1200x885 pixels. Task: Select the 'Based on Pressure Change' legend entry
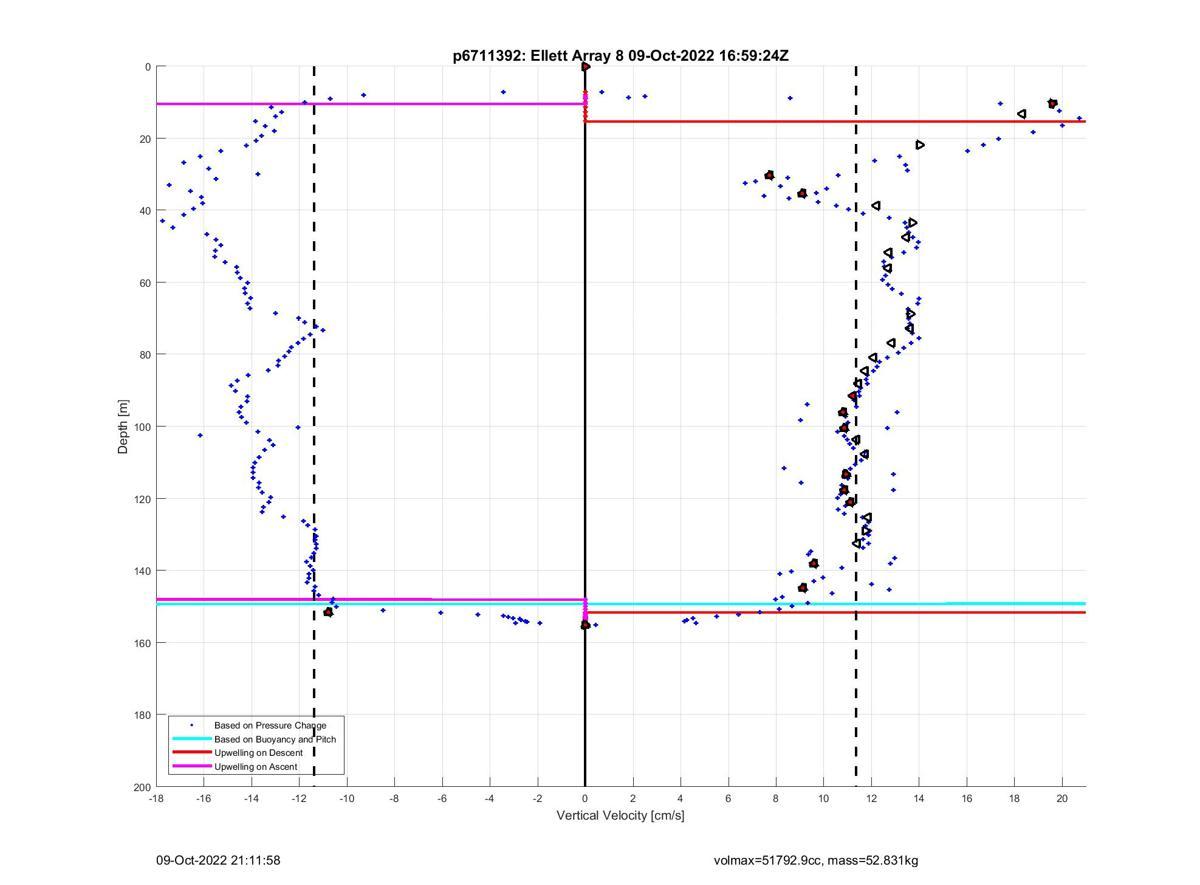click(270, 725)
